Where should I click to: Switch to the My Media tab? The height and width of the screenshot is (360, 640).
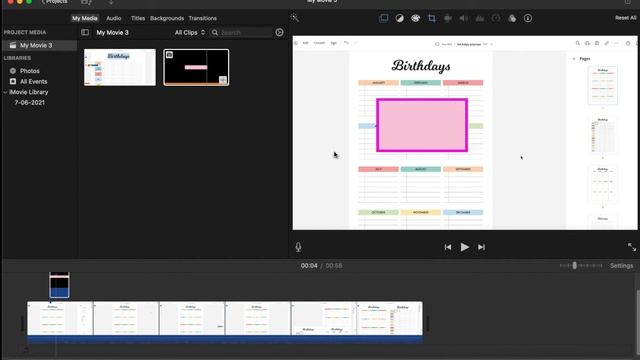click(85, 18)
